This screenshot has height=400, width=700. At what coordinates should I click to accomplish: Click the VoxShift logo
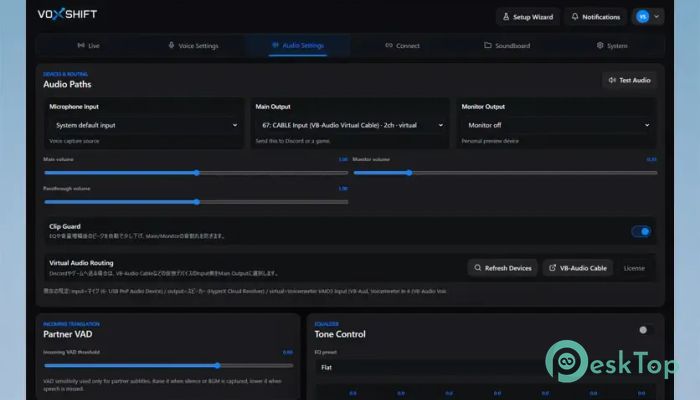point(67,14)
